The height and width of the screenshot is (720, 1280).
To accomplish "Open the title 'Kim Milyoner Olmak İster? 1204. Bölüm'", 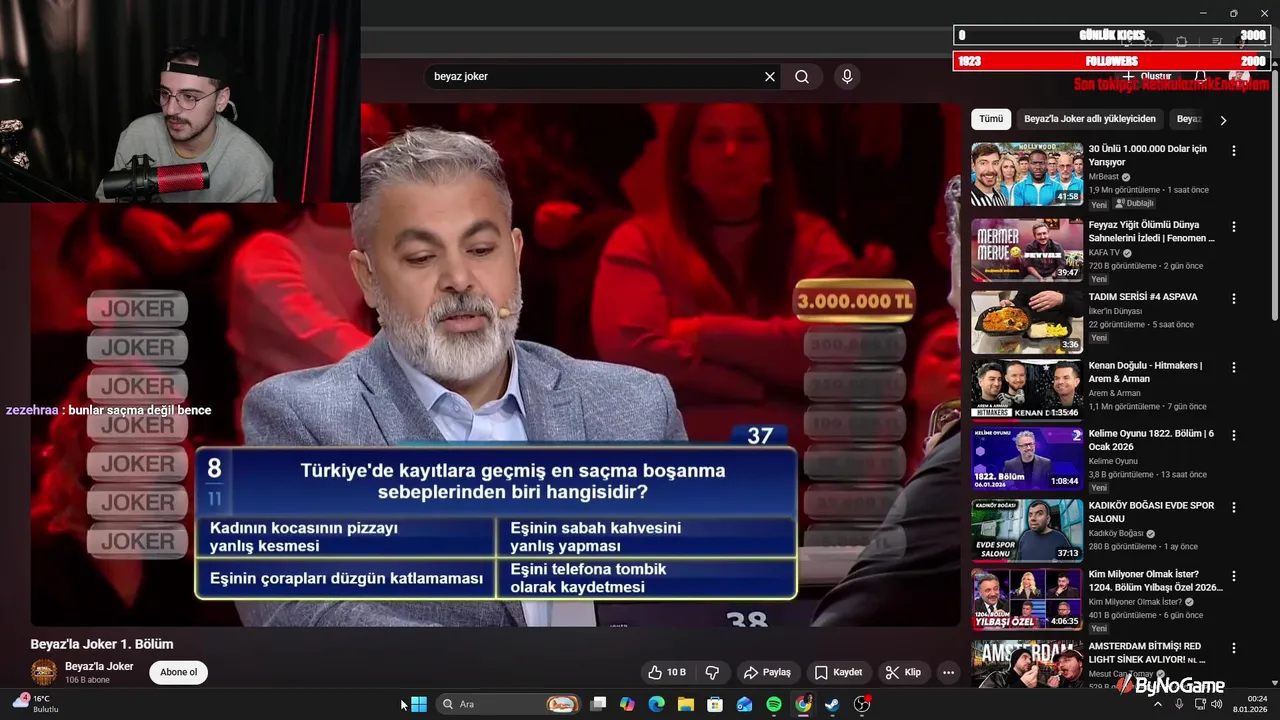I will click(x=1155, y=581).
